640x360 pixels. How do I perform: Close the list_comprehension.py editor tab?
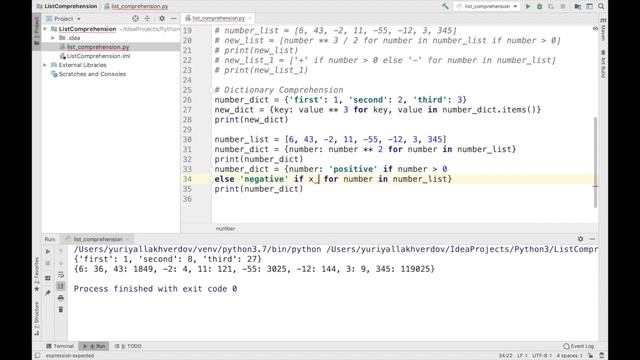point(250,18)
